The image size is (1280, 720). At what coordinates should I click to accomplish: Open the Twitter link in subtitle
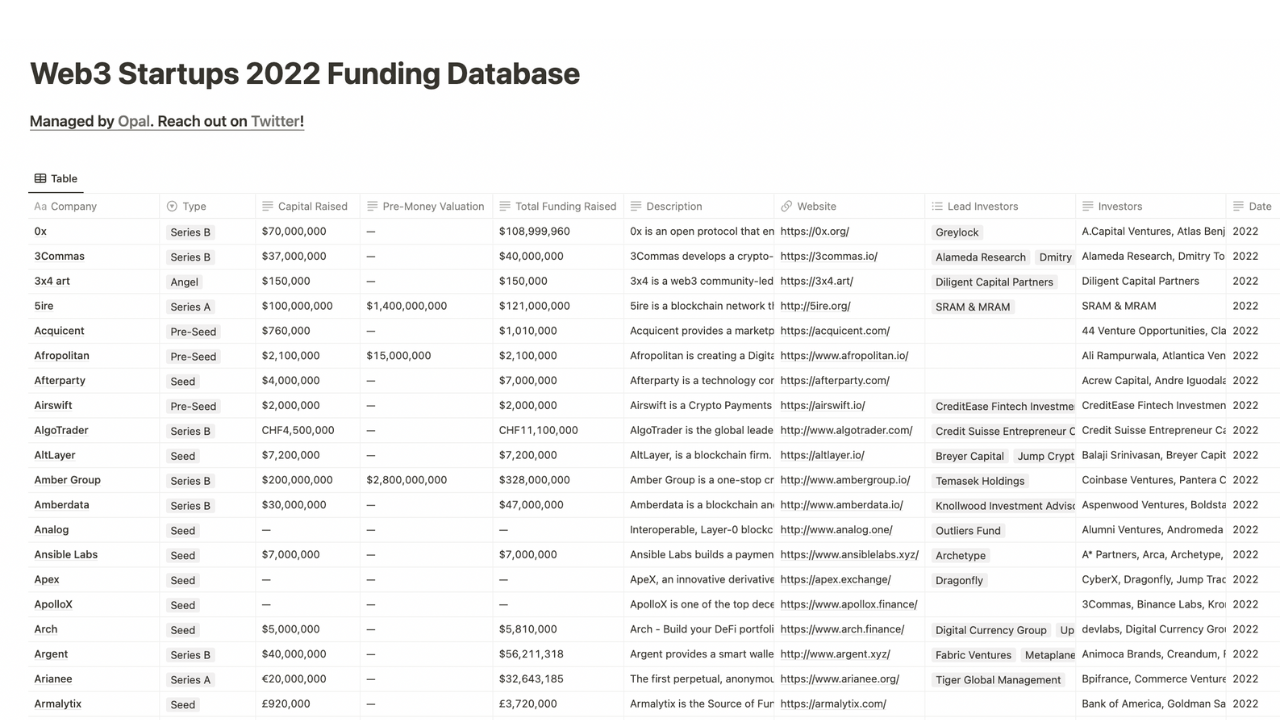275,121
